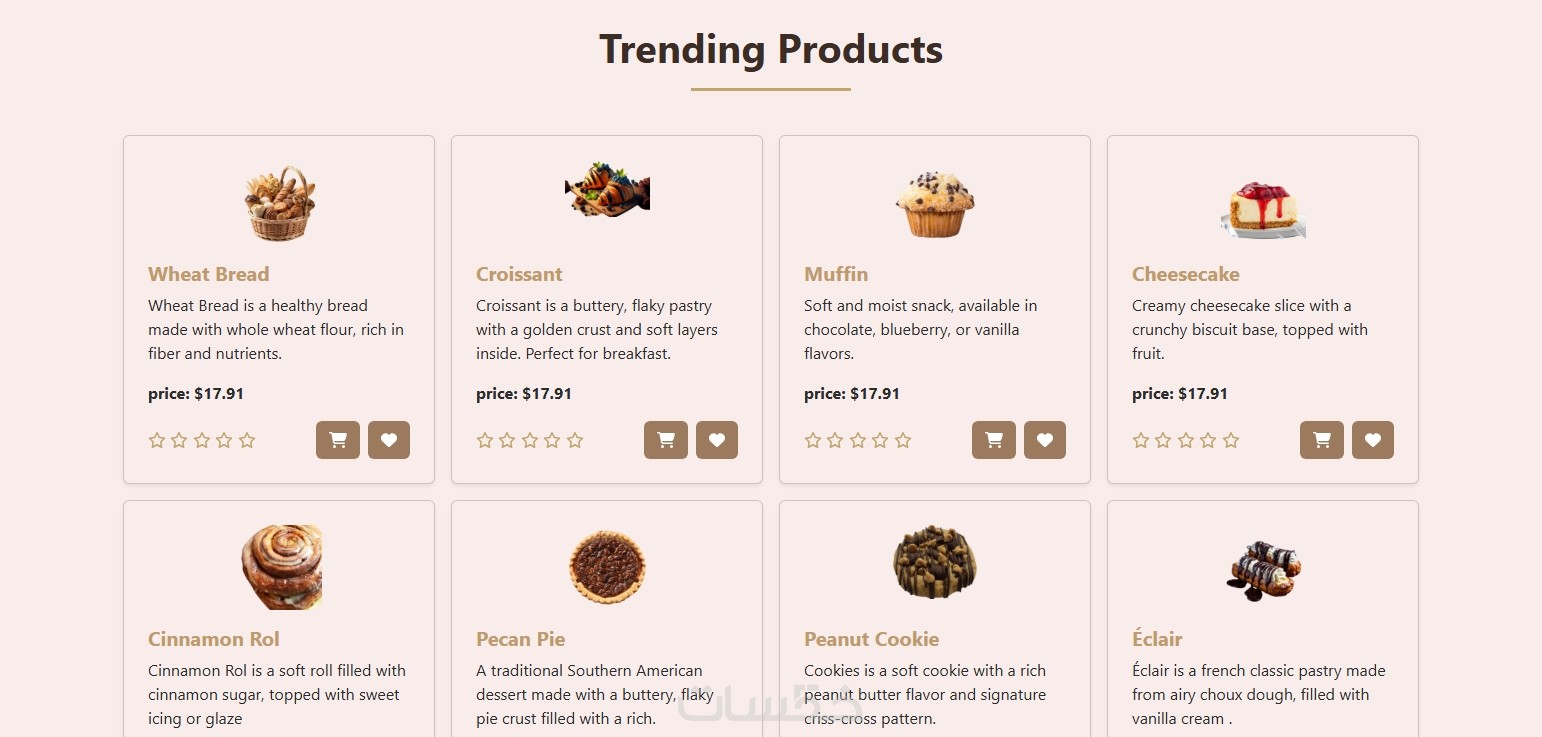
Task: View the Cheesecake slice photo
Action: tap(1263, 209)
